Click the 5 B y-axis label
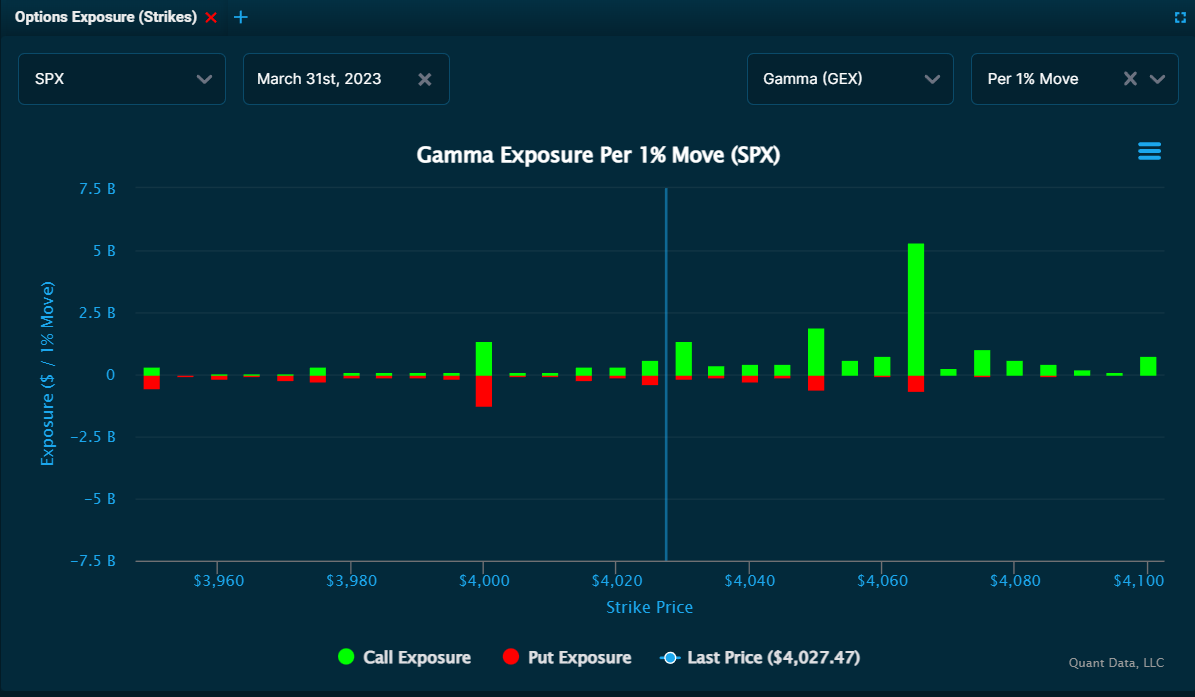 pos(104,251)
